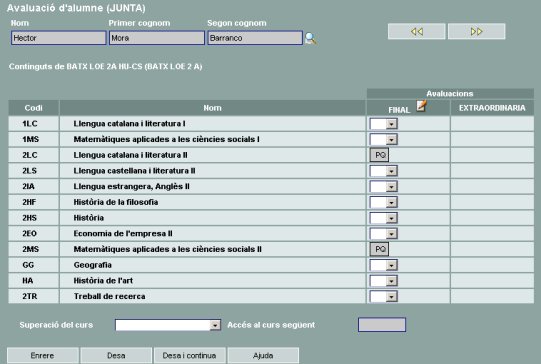541x364 pixels.
Task: Click code cell 2TR
Action: (x=33, y=296)
